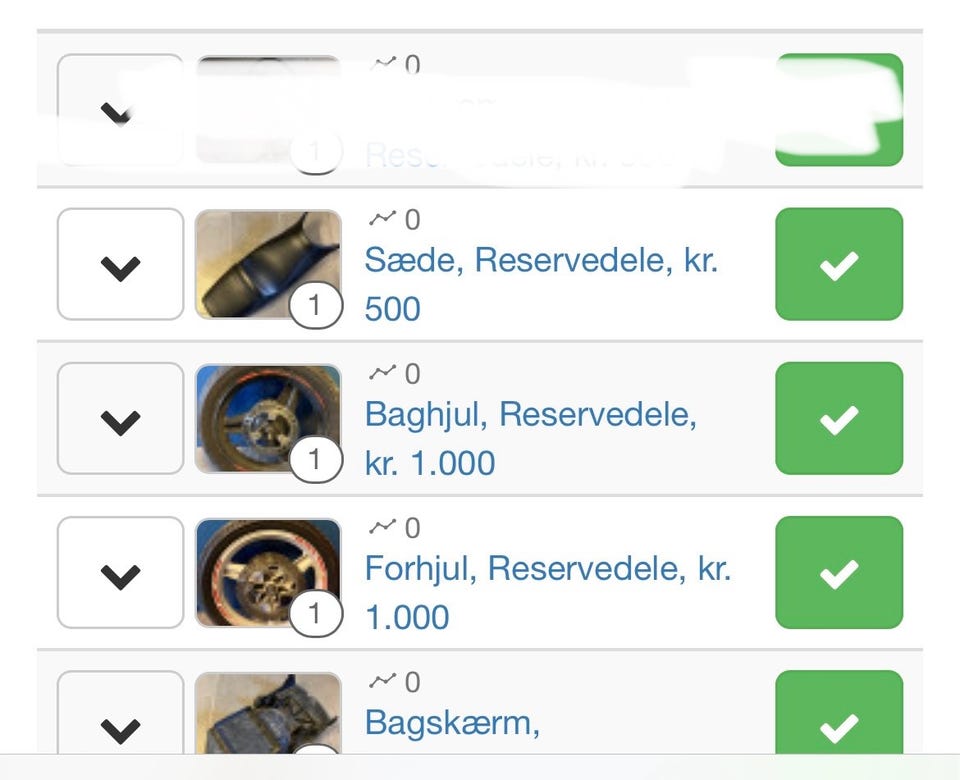Toggle green checkmark for Bagskærm listing
960x780 pixels.
(839, 725)
